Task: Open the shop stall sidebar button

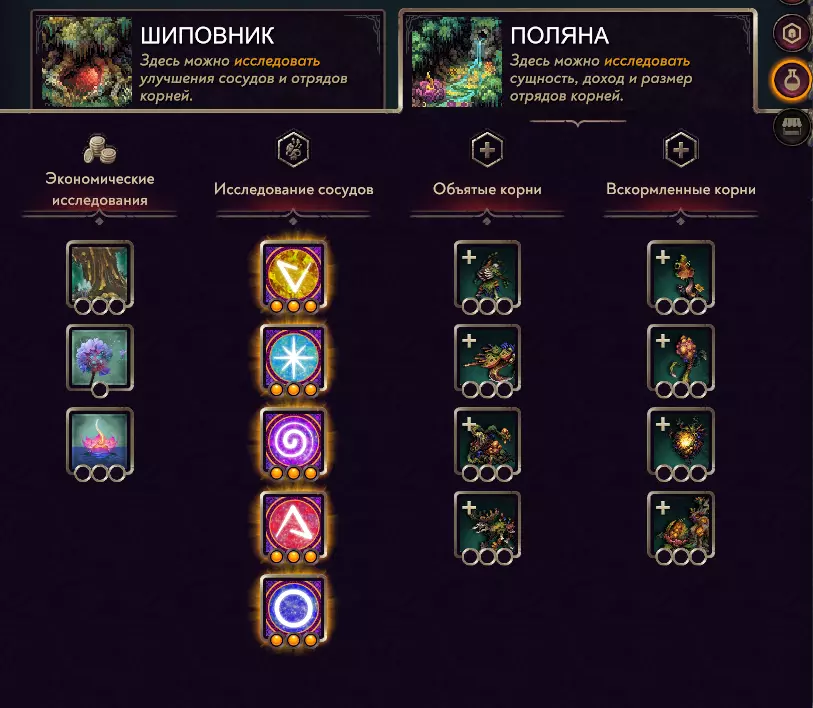Action: pyautogui.click(x=791, y=127)
